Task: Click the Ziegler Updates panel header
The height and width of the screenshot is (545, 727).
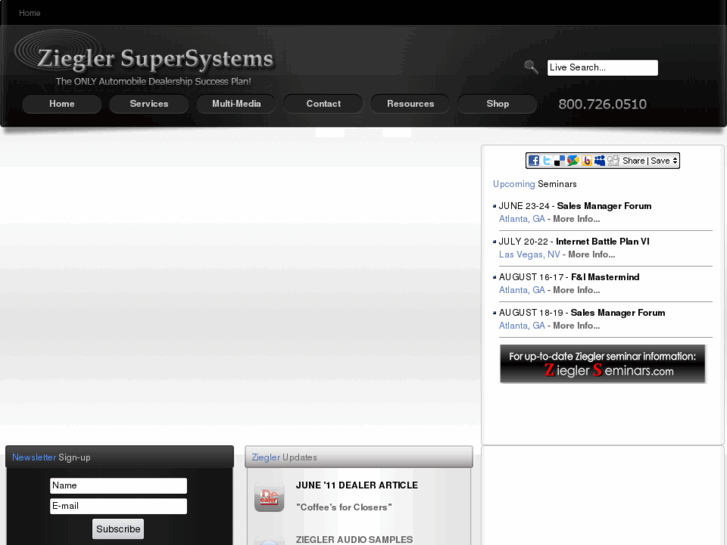Action: (359, 457)
